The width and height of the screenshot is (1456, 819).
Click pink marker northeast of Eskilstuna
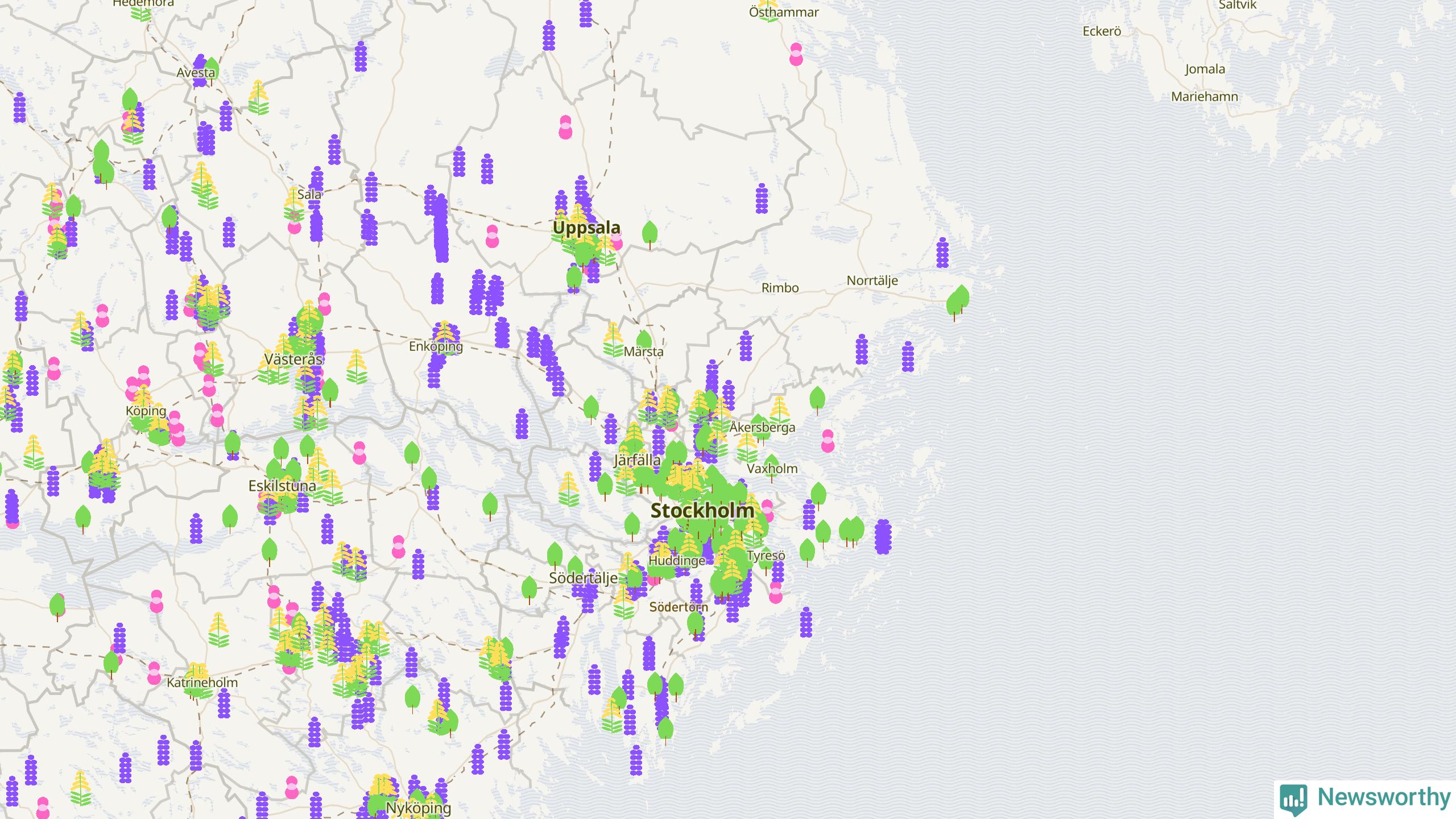click(359, 453)
